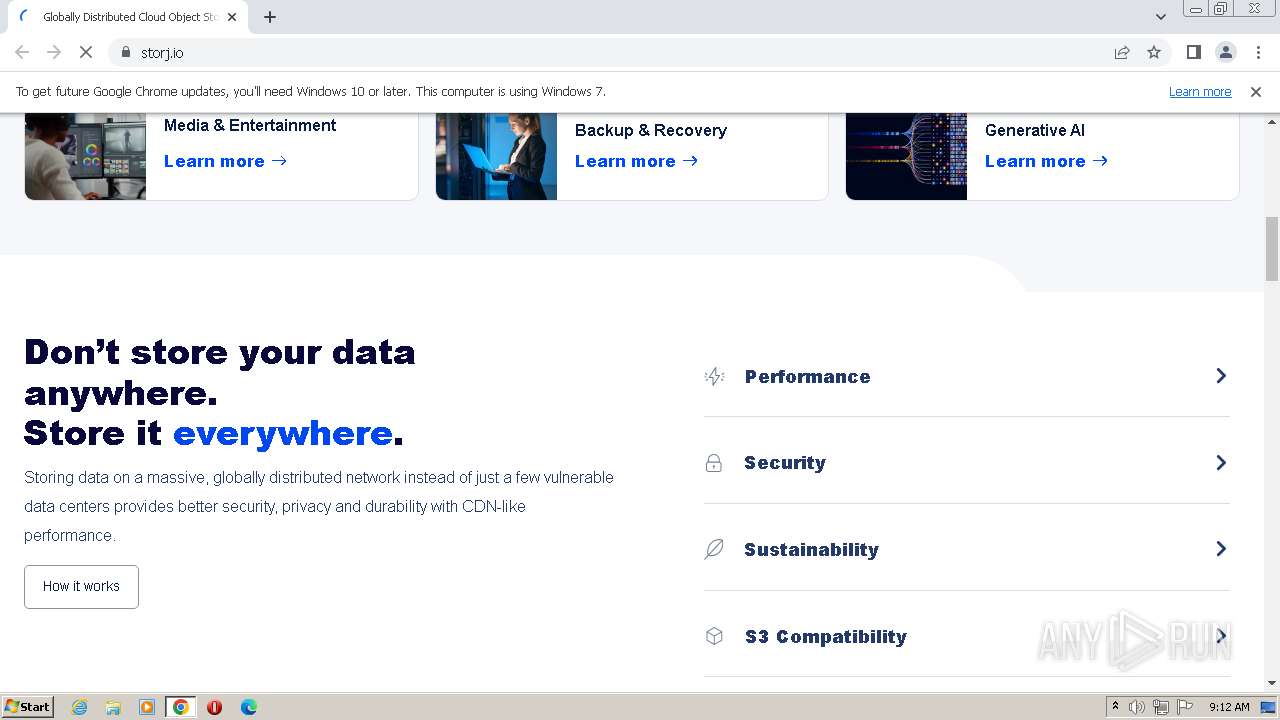The height and width of the screenshot is (720, 1280).
Task: Stop loading the page in Chrome
Action: pos(86,52)
